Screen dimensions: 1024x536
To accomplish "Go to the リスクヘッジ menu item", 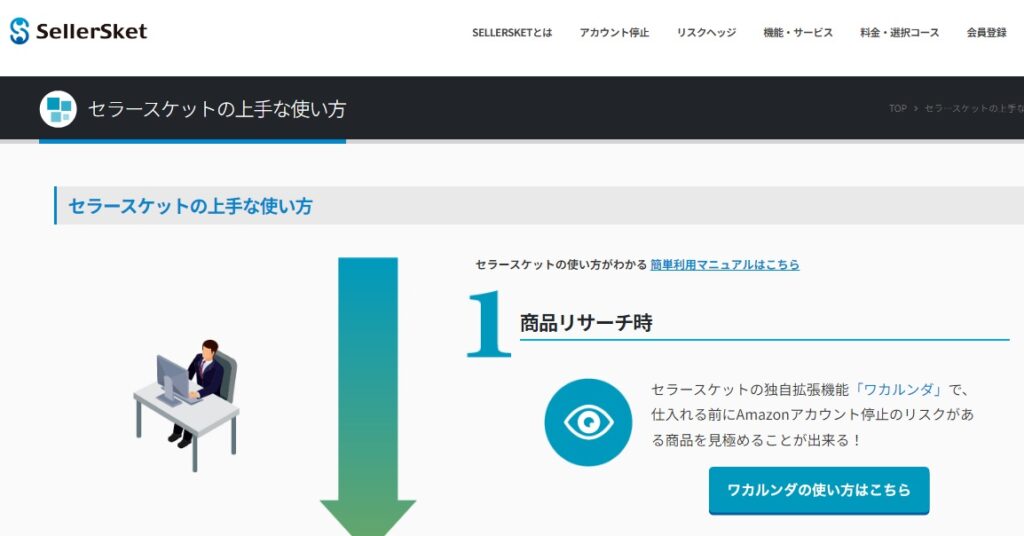I will 706,33.
